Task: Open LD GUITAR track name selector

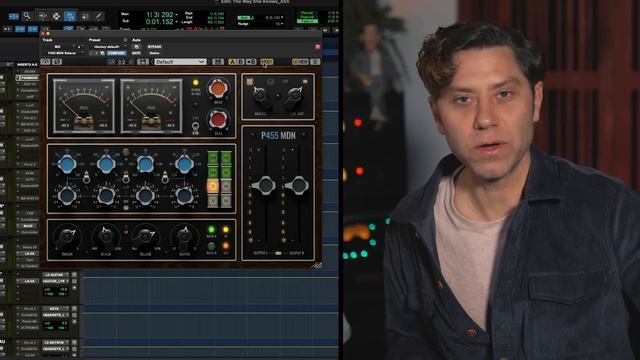Action: click(x=56, y=275)
